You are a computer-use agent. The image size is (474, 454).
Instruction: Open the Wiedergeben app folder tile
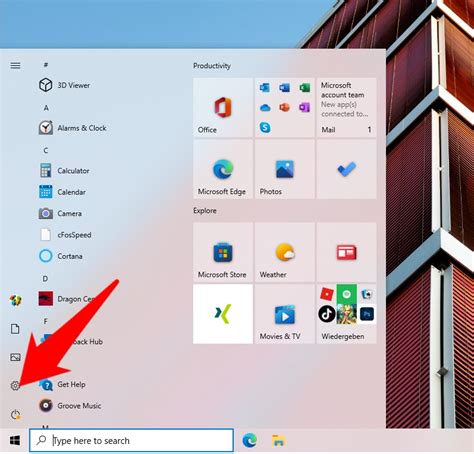[x=347, y=314]
